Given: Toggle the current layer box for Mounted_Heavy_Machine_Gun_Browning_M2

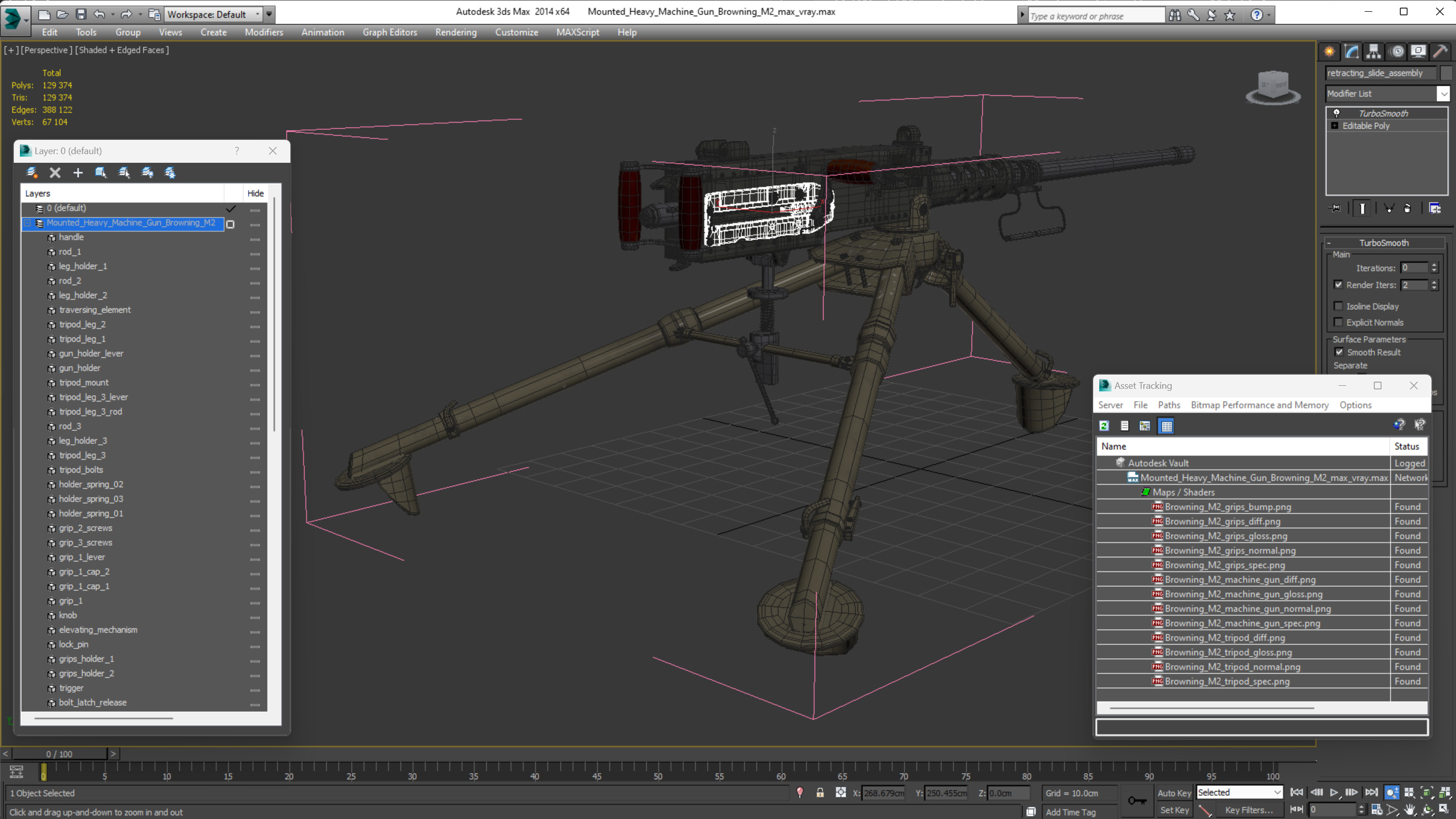Looking at the screenshot, I should [230, 225].
